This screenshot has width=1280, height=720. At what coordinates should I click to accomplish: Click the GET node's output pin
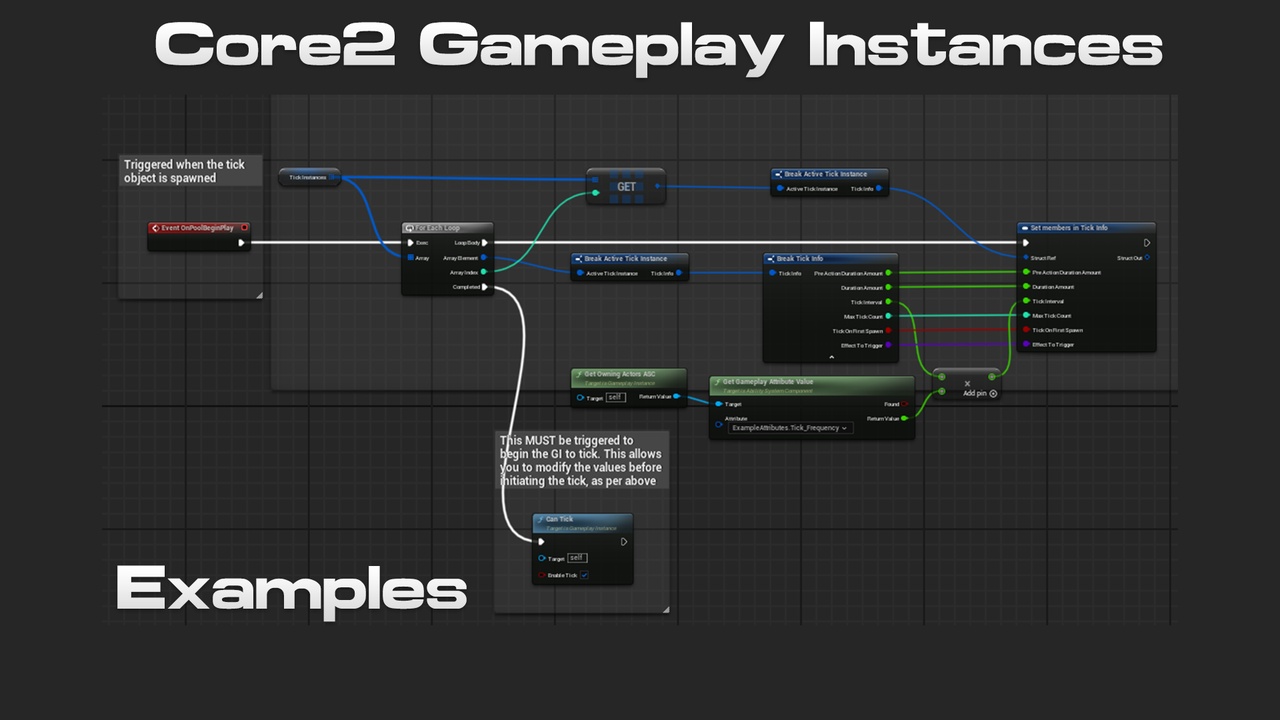click(657, 185)
